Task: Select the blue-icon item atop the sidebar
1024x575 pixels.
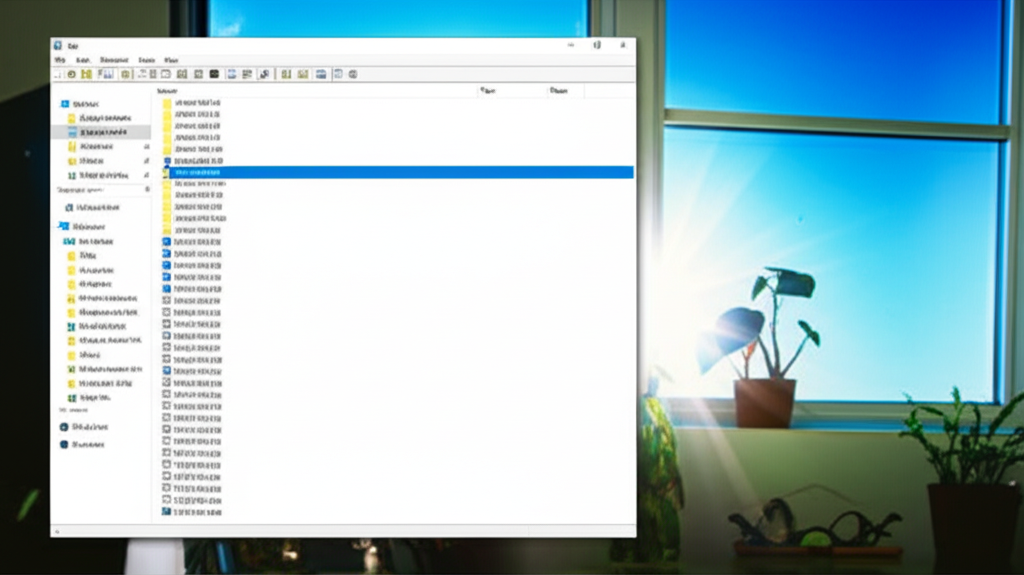Action: click(66, 104)
